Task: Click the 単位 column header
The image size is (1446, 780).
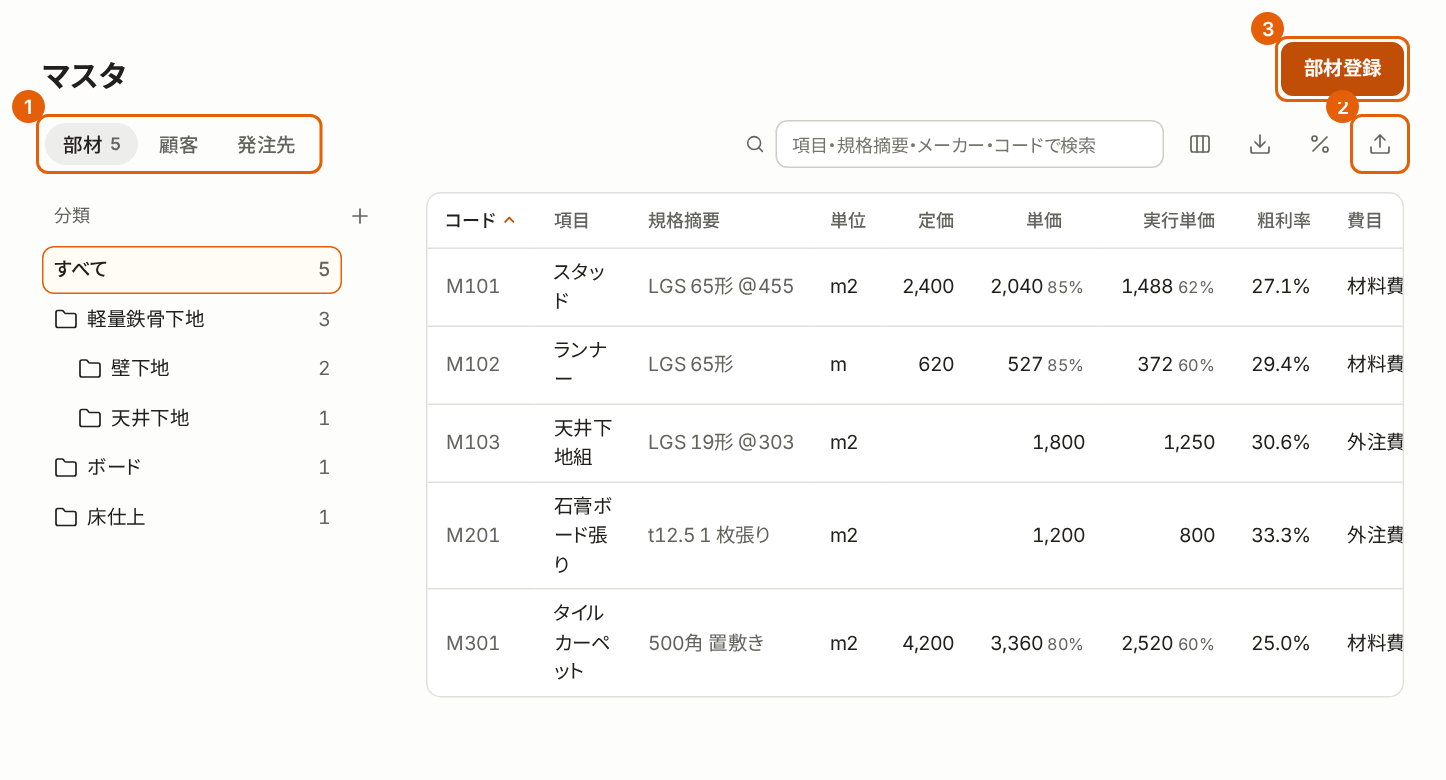Action: (848, 221)
